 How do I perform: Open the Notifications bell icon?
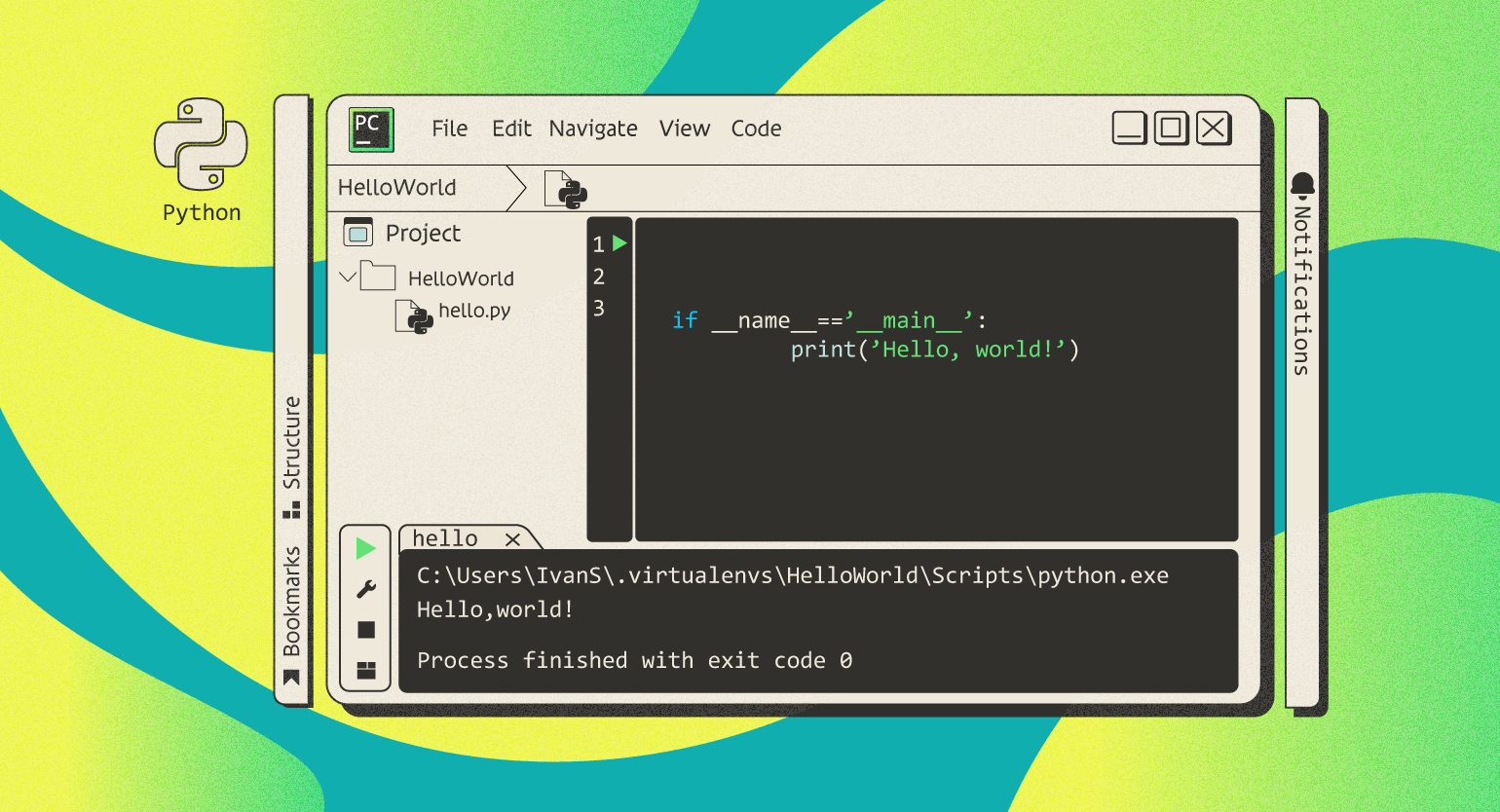click(1302, 185)
